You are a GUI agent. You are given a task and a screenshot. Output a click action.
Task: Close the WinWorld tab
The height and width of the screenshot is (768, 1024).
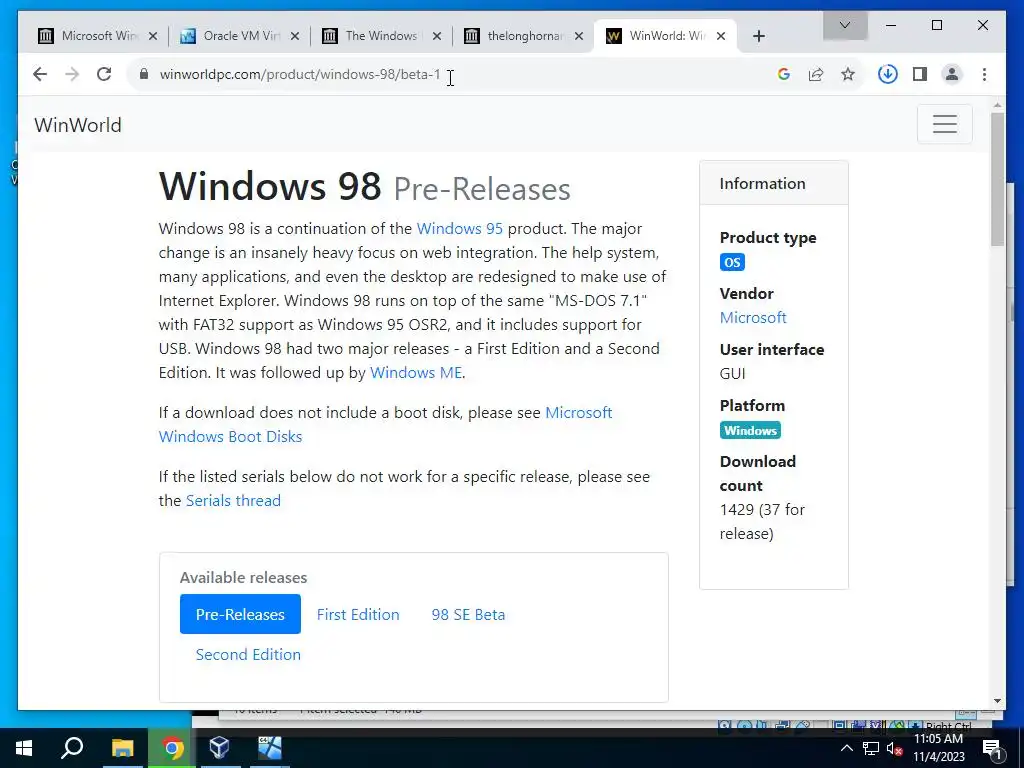720,36
